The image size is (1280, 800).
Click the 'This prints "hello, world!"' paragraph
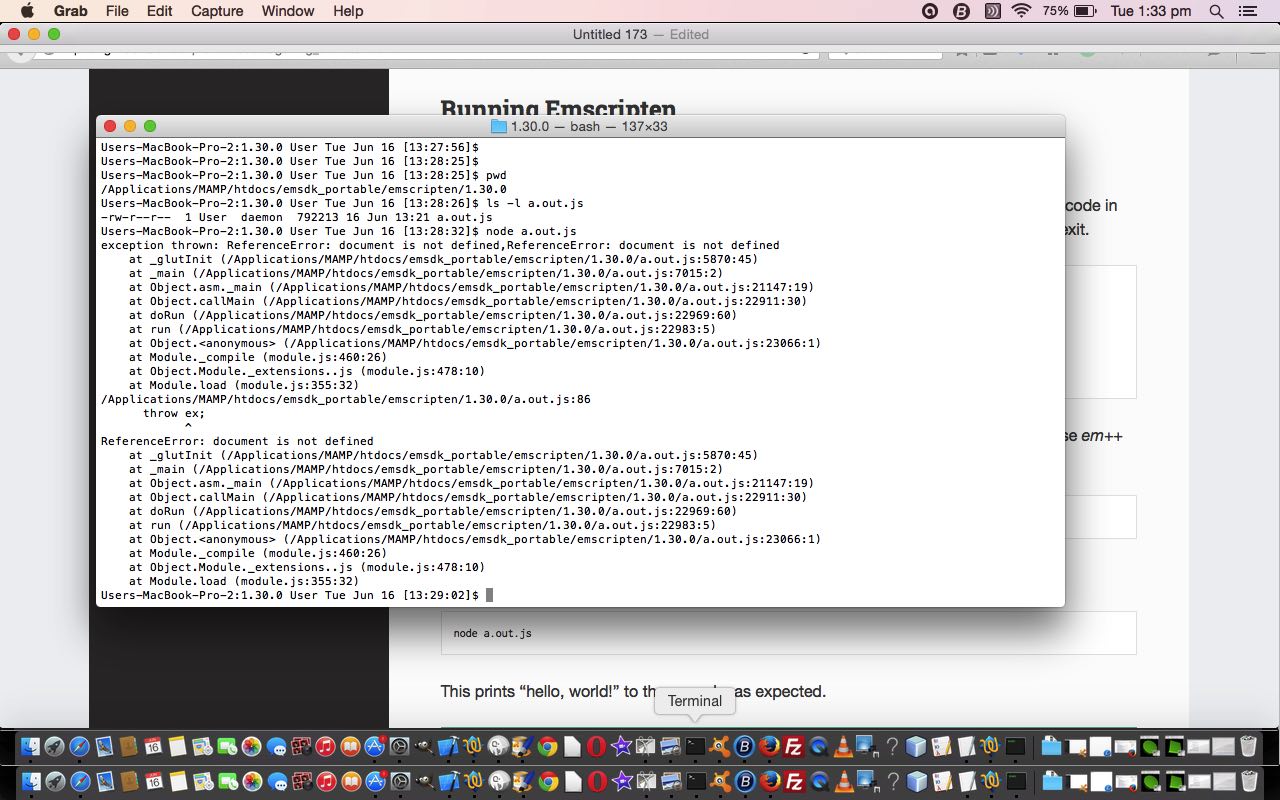coord(633,691)
